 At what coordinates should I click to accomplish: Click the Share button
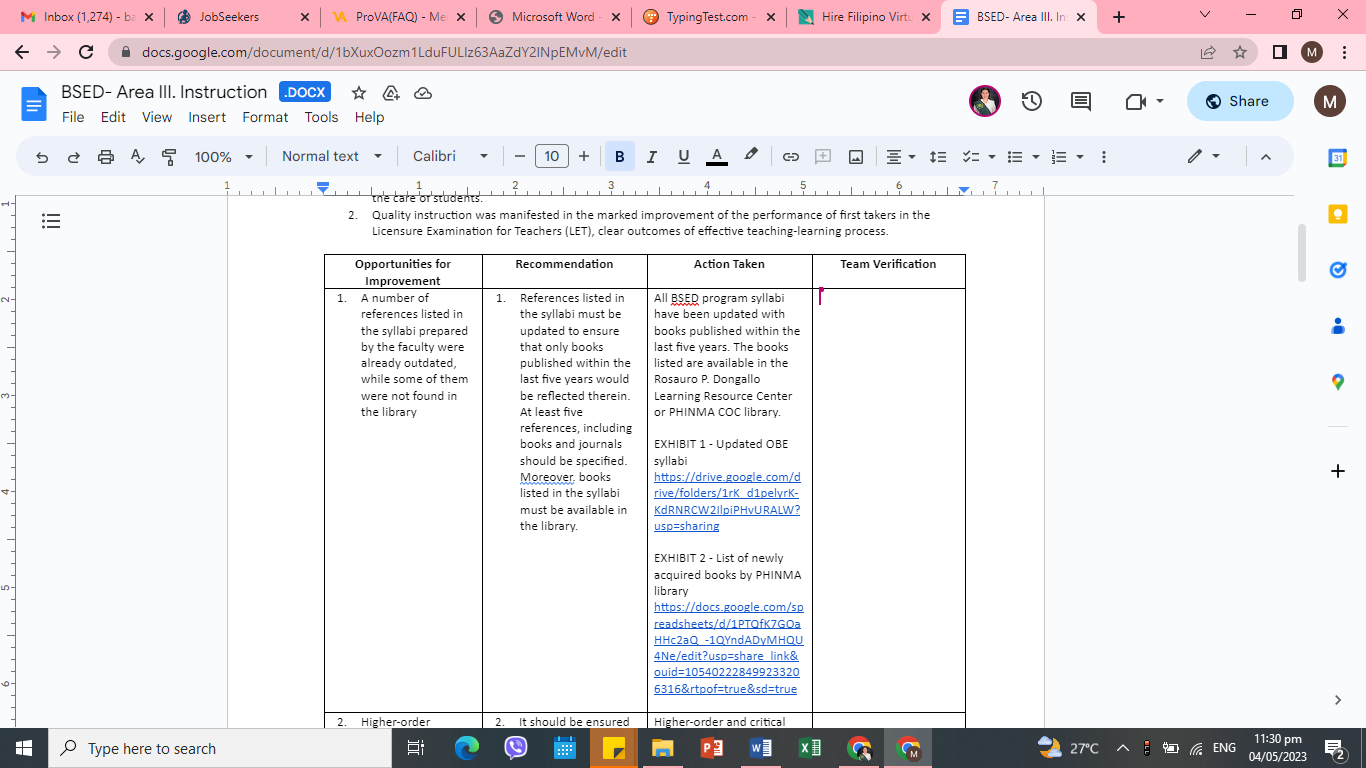[1240, 101]
